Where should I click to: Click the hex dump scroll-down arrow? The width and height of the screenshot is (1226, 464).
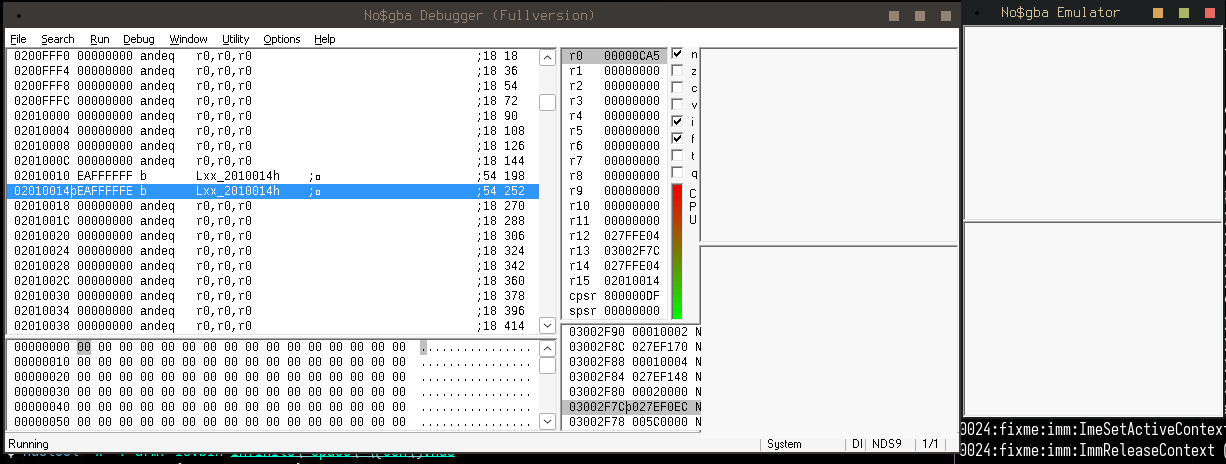click(x=547, y=422)
